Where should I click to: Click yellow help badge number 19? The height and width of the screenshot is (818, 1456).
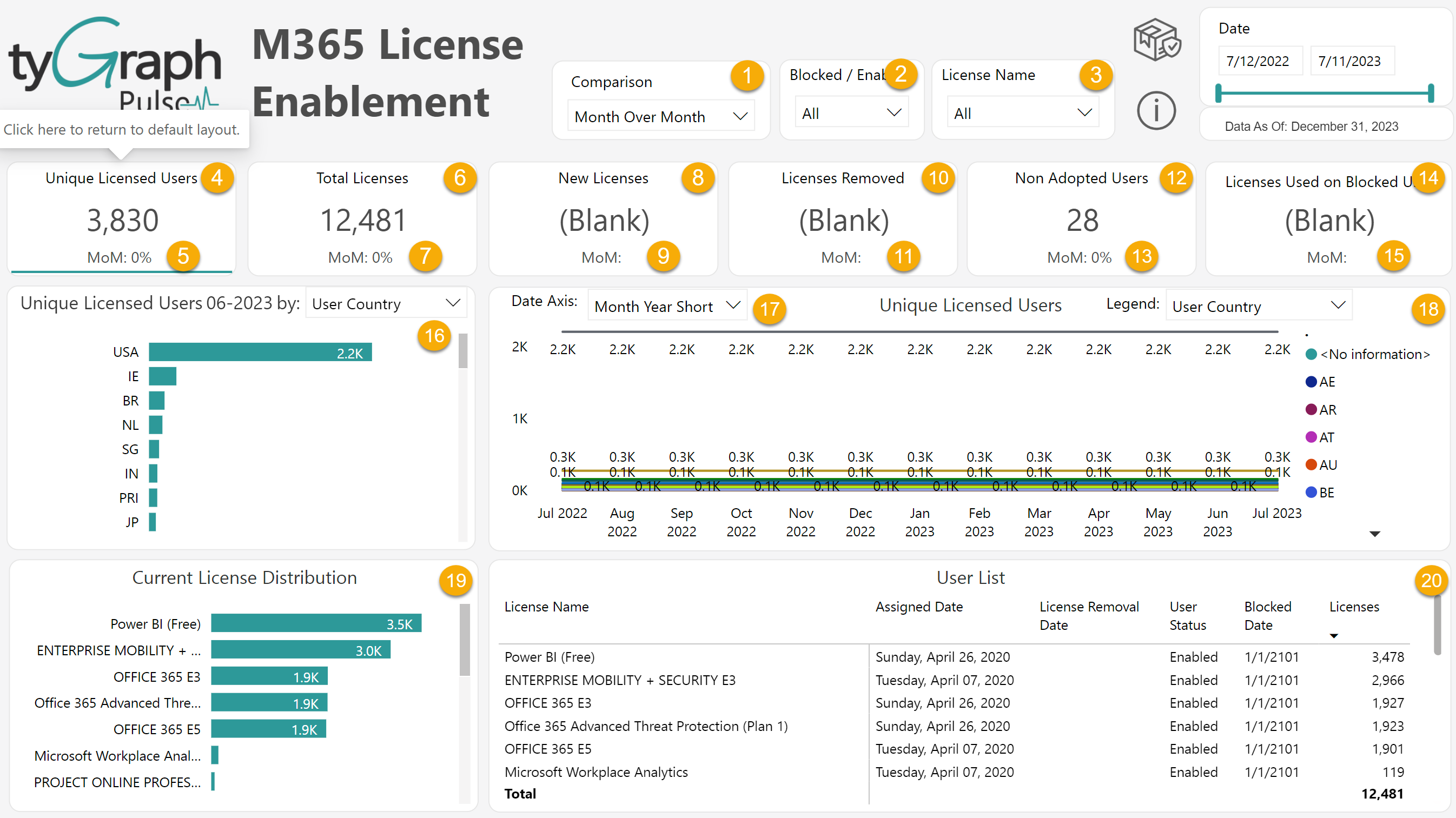[x=455, y=580]
